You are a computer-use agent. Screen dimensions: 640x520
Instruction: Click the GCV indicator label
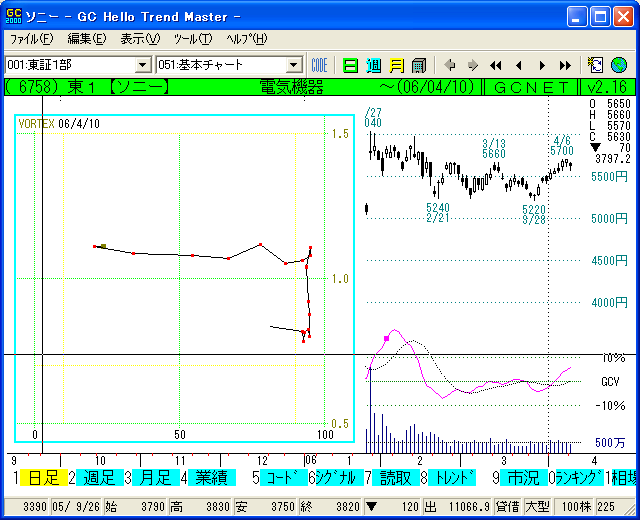[x=610, y=382]
